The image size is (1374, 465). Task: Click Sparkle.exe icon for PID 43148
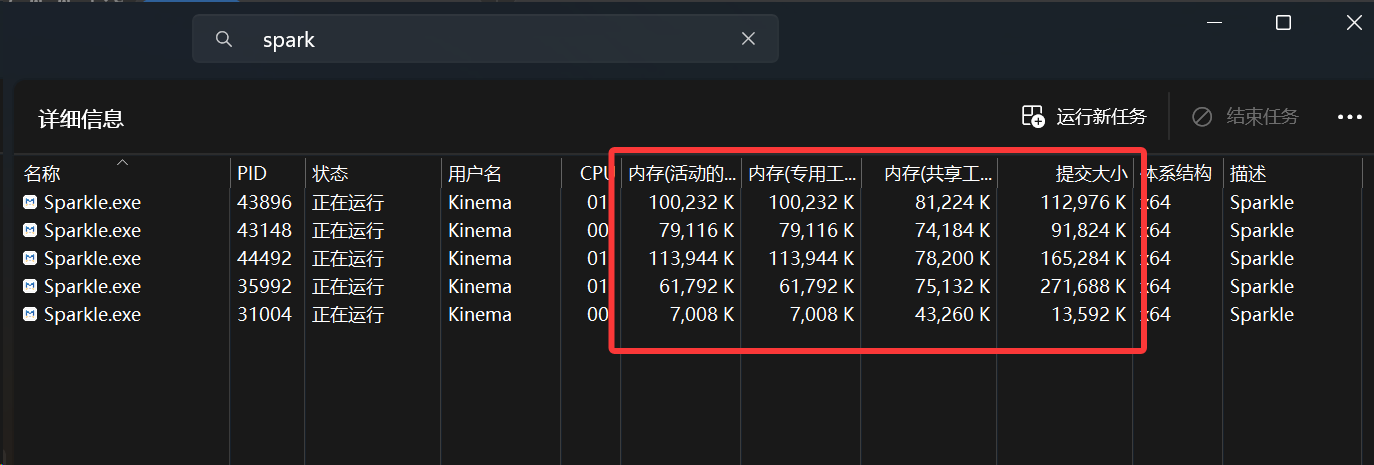click(x=30, y=230)
